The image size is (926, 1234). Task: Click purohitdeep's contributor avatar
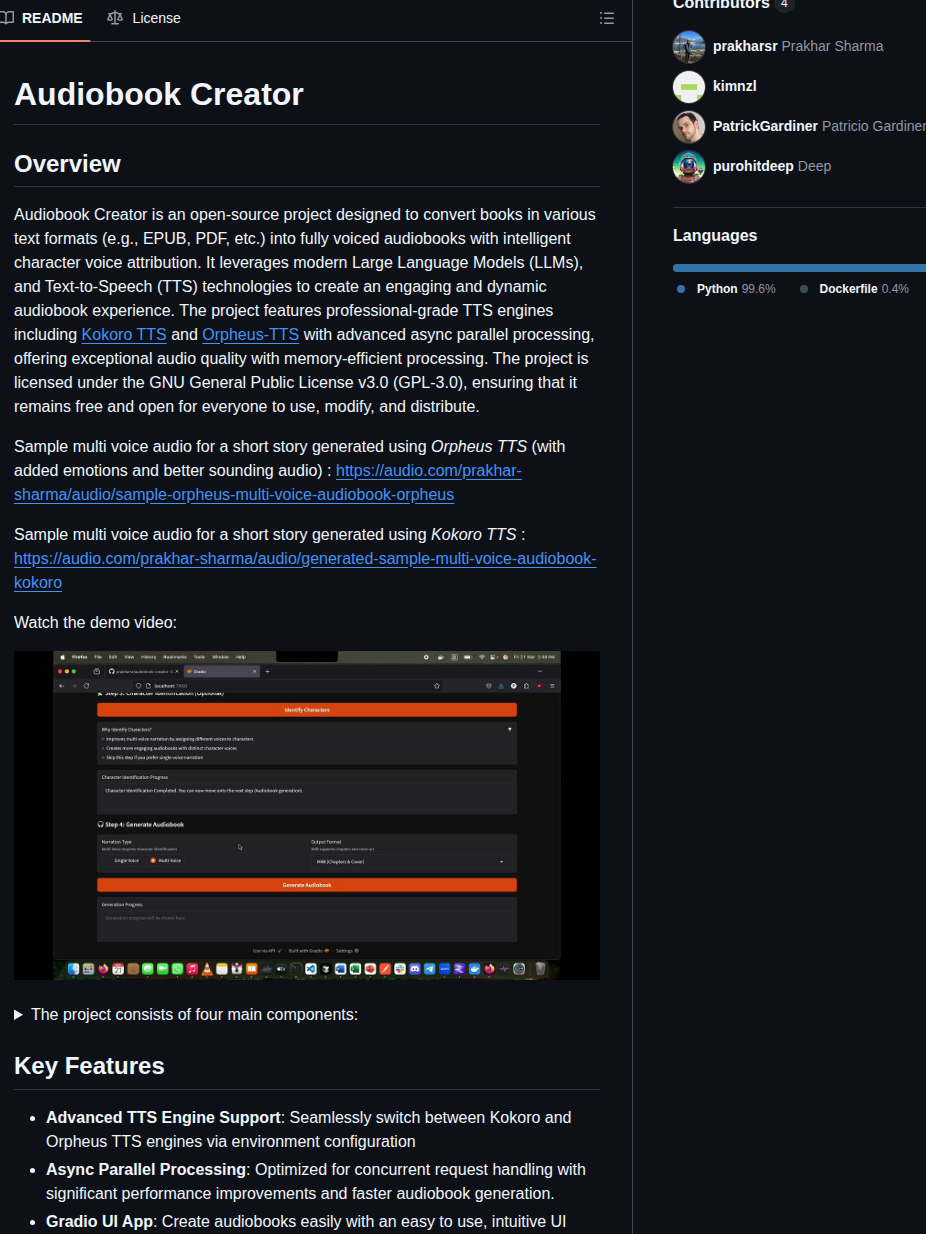(689, 166)
